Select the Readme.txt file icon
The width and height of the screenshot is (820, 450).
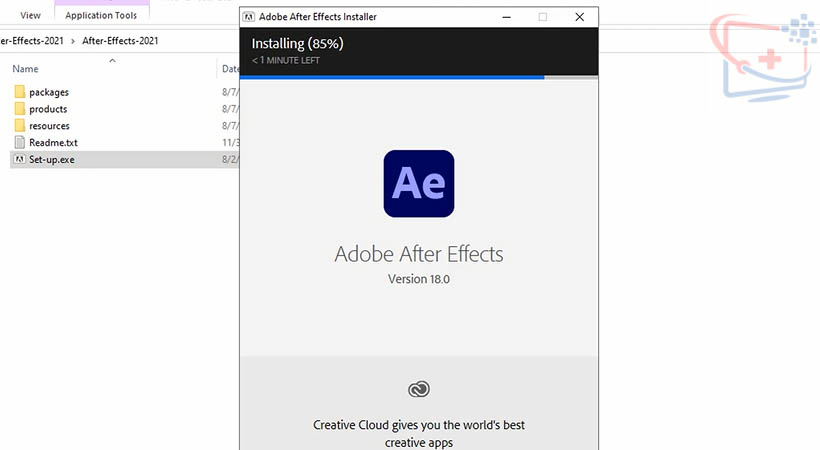point(19,143)
